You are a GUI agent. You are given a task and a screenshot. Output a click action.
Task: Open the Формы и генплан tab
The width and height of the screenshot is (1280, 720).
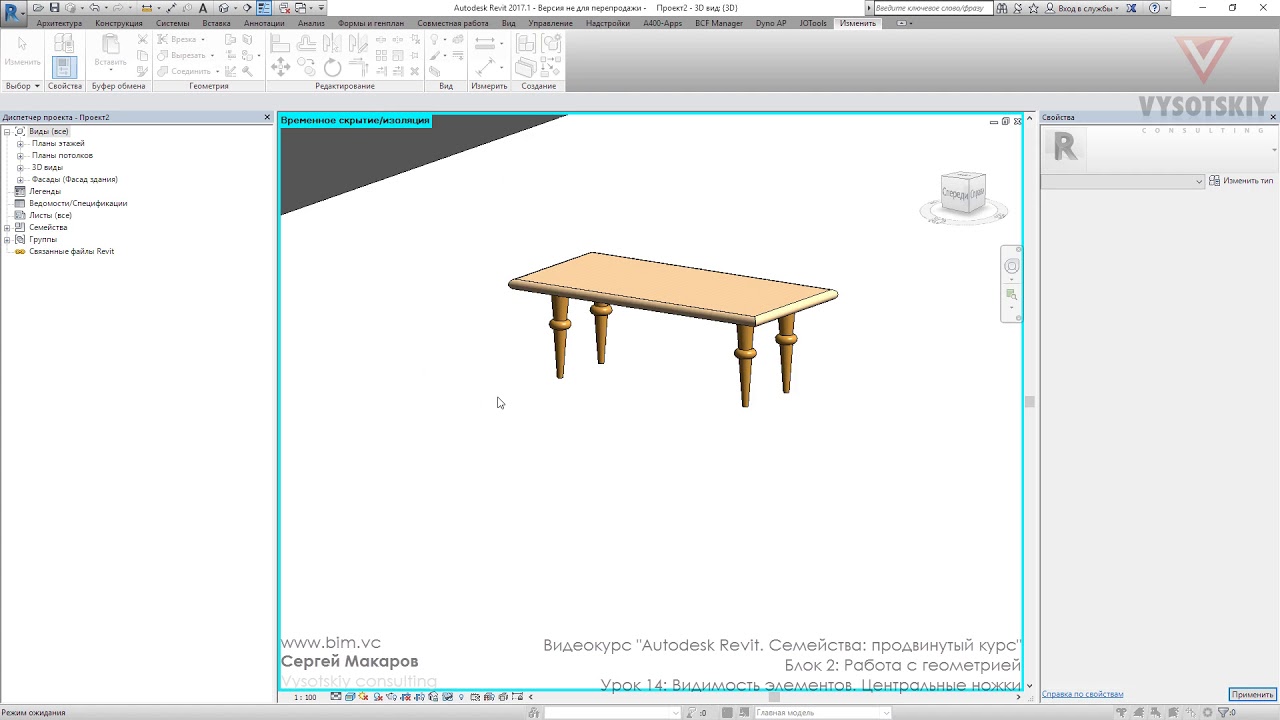[371, 23]
